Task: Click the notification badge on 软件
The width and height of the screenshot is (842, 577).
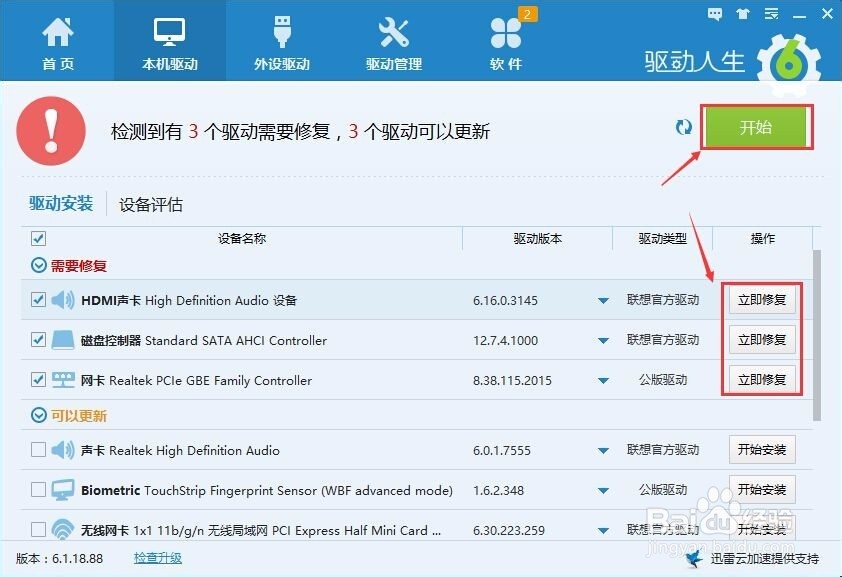Action: pos(527,14)
